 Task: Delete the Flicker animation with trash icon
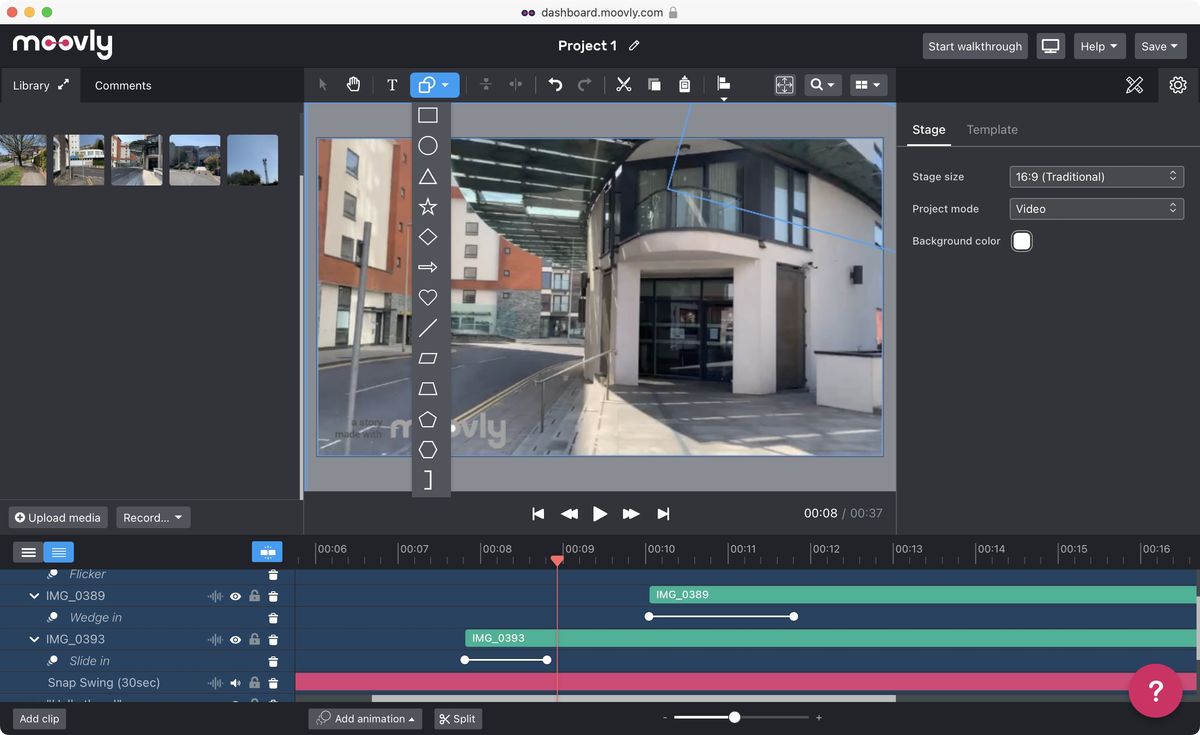(273, 575)
